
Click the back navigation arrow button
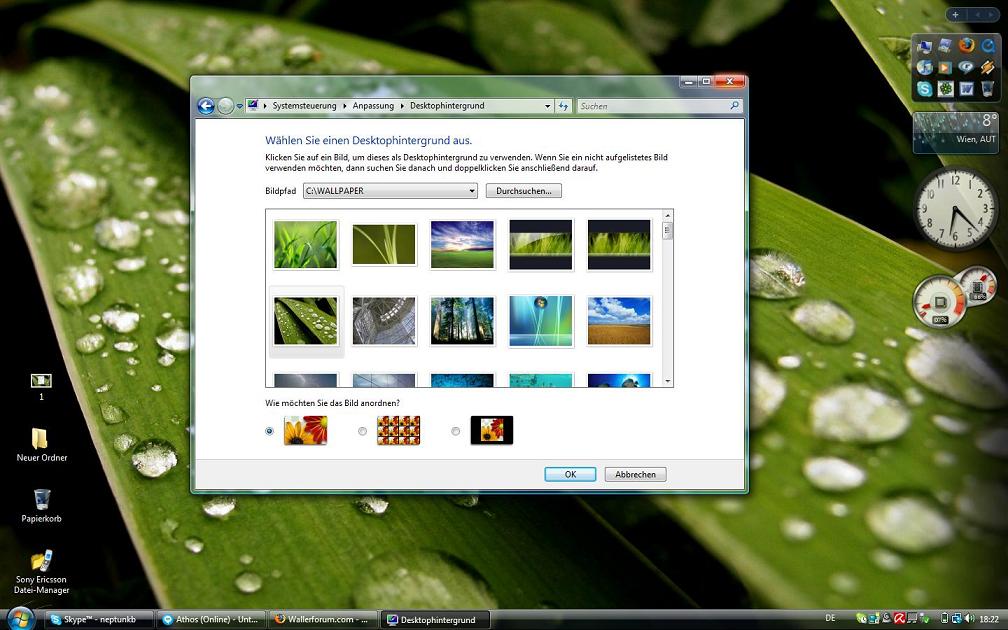(206, 106)
